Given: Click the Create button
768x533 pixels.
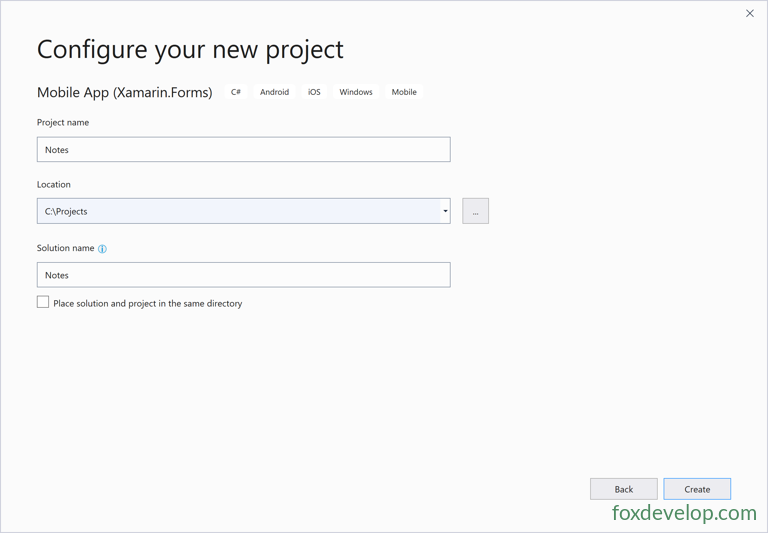Looking at the screenshot, I should pyautogui.click(x=697, y=489).
